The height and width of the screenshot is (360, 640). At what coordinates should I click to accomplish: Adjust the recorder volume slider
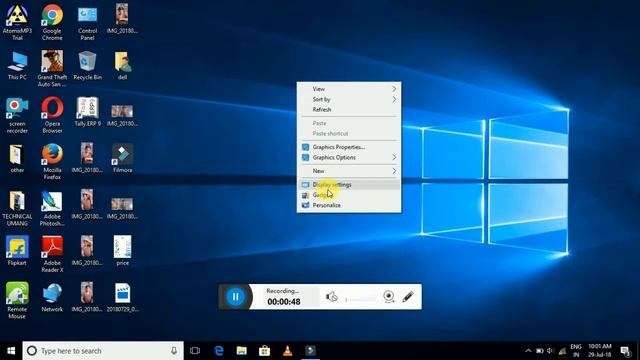pyautogui.click(x=361, y=300)
